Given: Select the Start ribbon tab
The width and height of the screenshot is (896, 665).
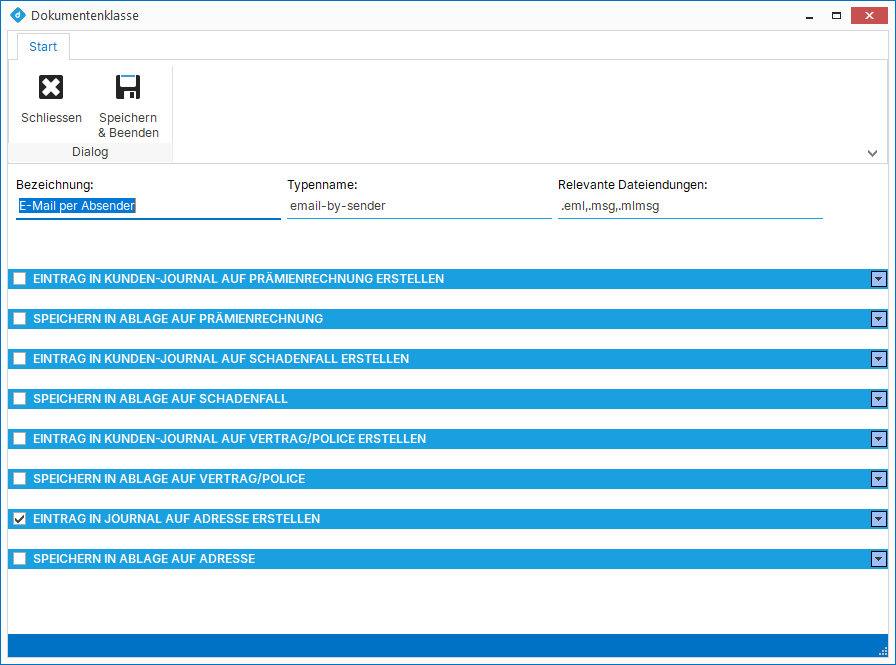Looking at the screenshot, I should pyautogui.click(x=43, y=47).
